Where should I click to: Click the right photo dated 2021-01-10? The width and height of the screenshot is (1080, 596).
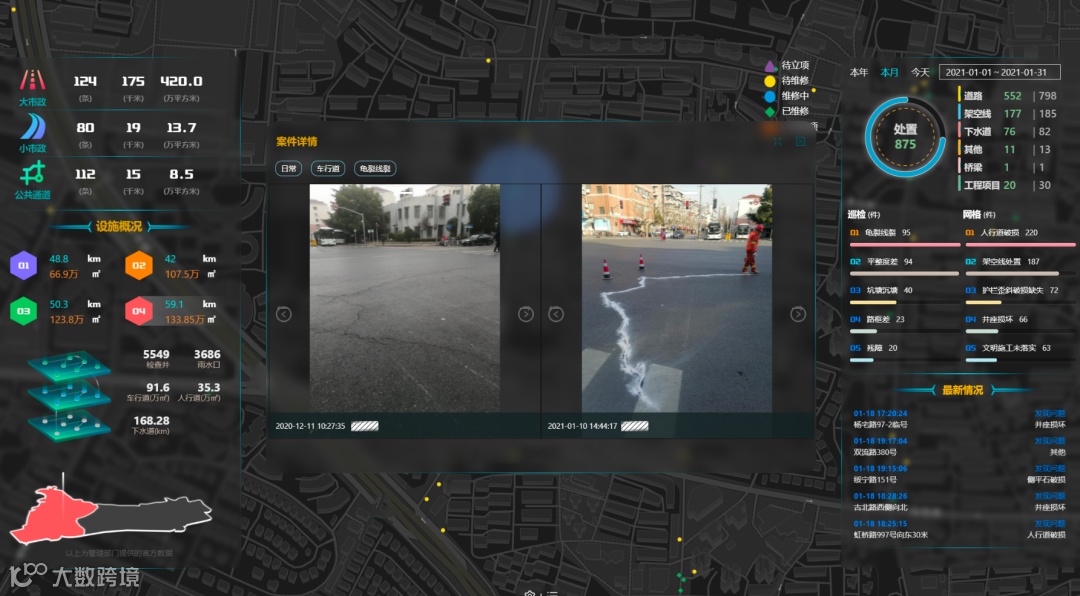(x=676, y=298)
